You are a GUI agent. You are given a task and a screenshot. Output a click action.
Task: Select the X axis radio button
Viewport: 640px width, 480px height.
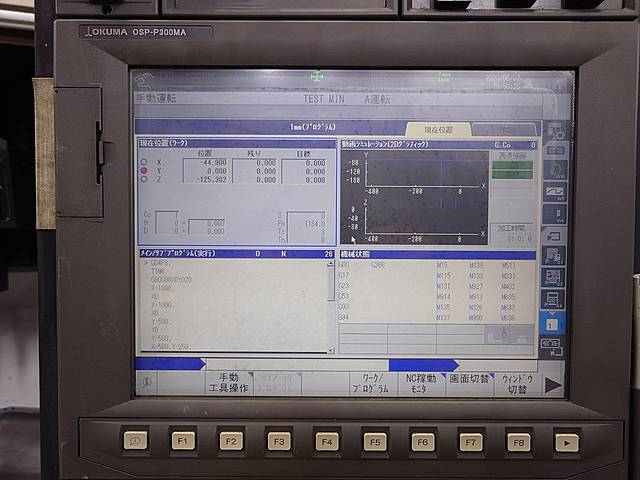[144, 162]
